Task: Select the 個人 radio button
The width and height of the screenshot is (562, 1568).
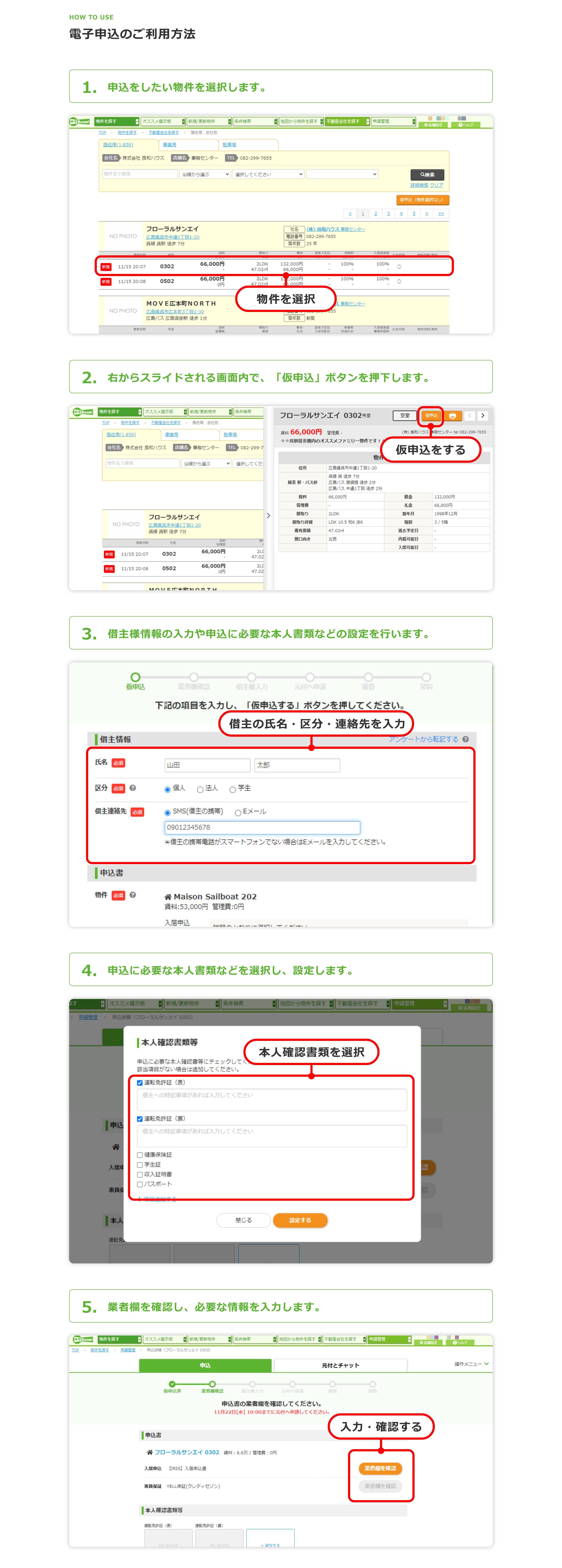Action: coord(168,789)
